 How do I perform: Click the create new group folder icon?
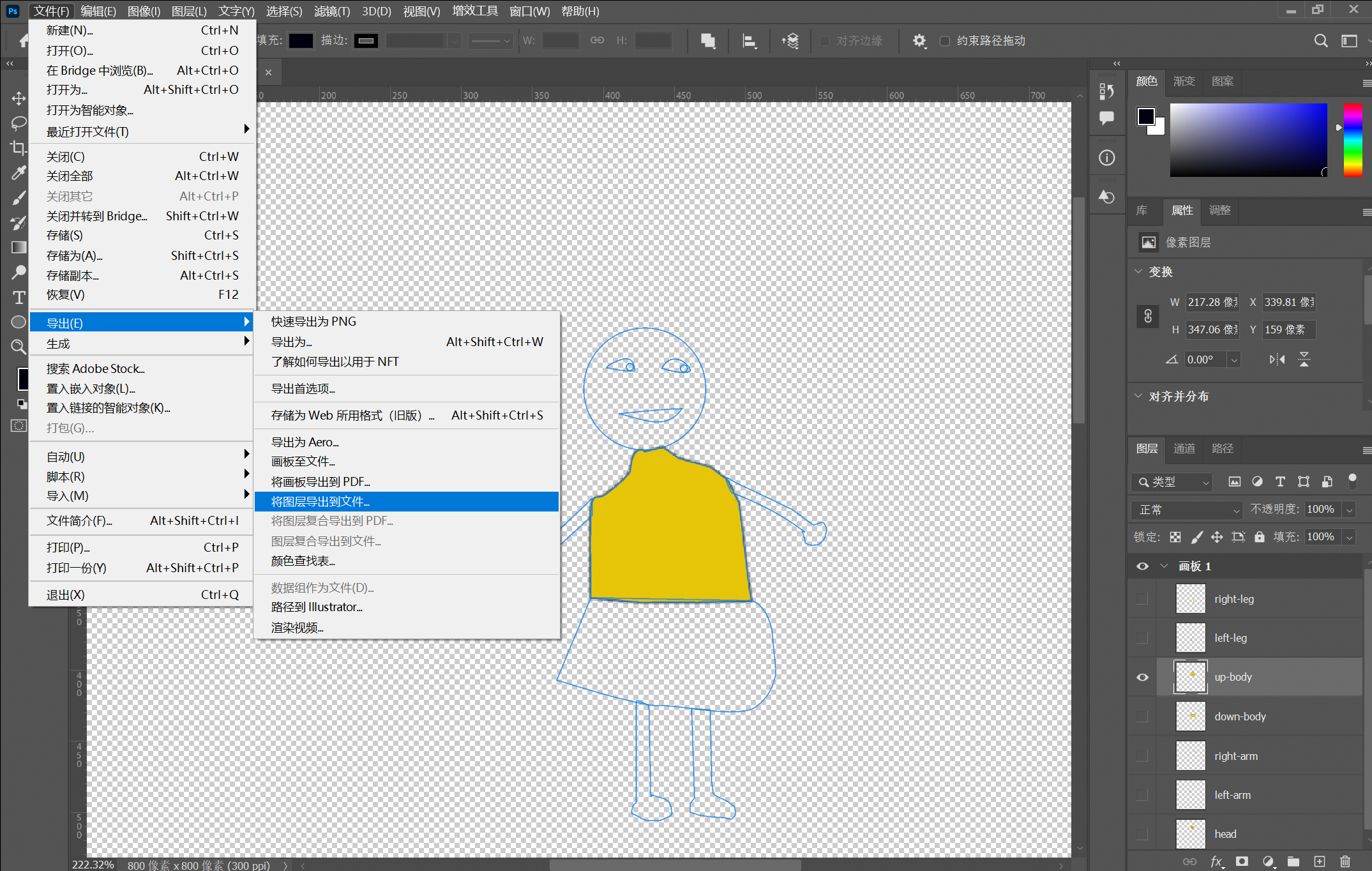tap(1293, 861)
